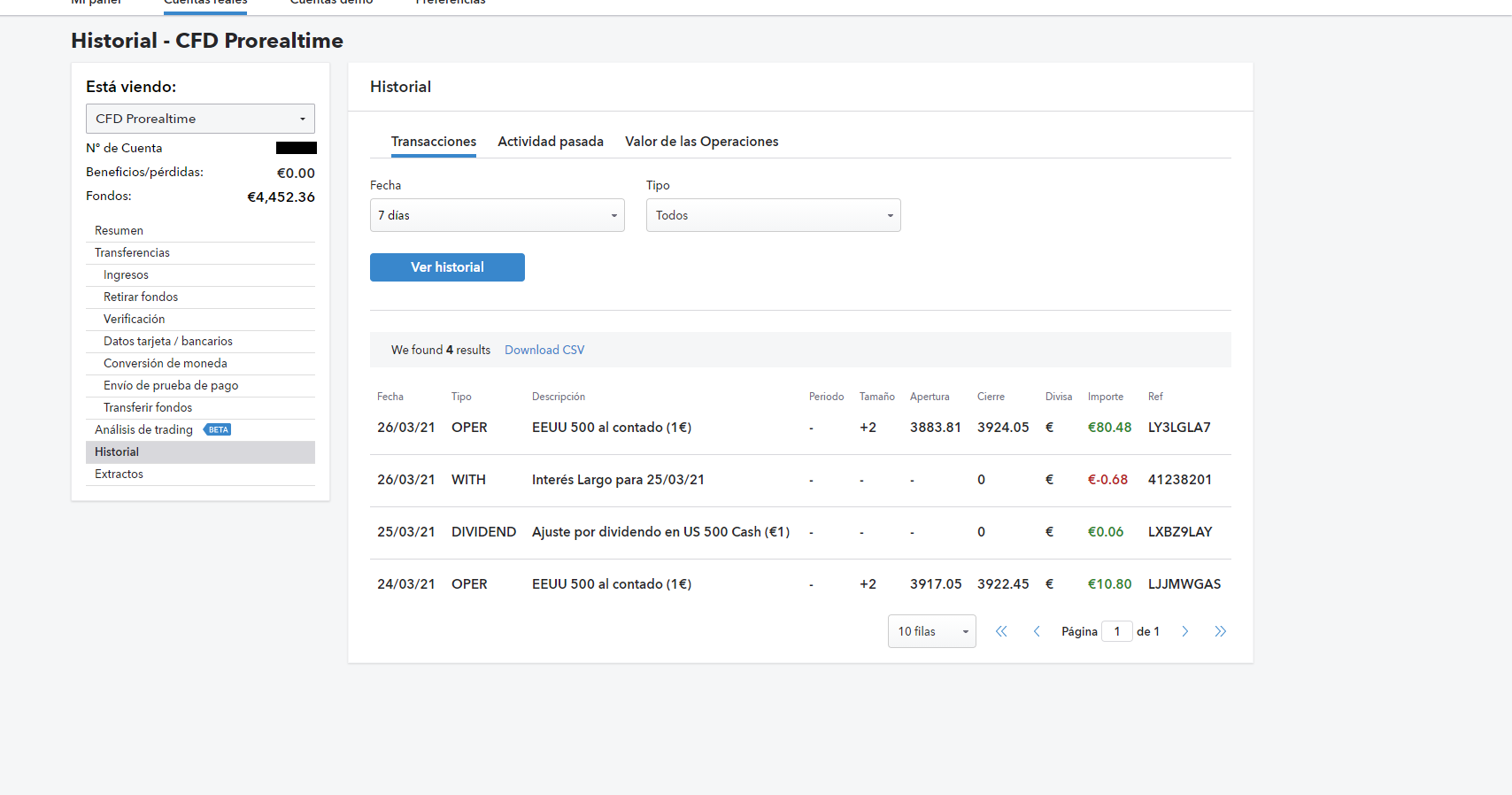Select the Transacciones tab

tap(434, 142)
